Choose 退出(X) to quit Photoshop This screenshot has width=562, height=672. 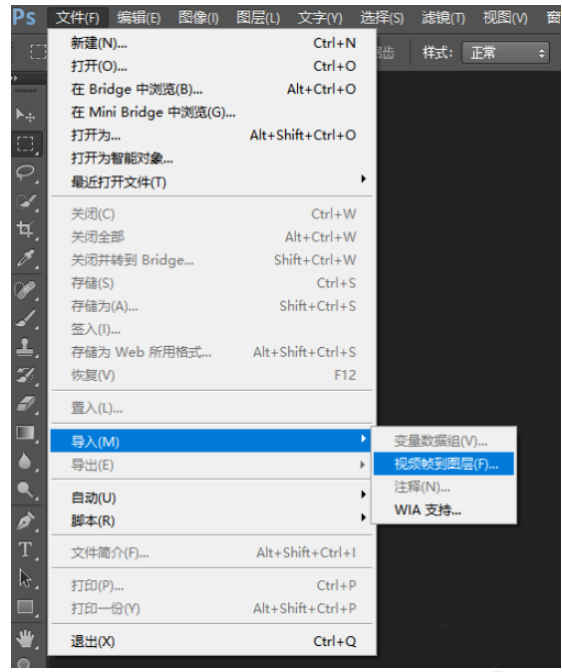[211, 641]
